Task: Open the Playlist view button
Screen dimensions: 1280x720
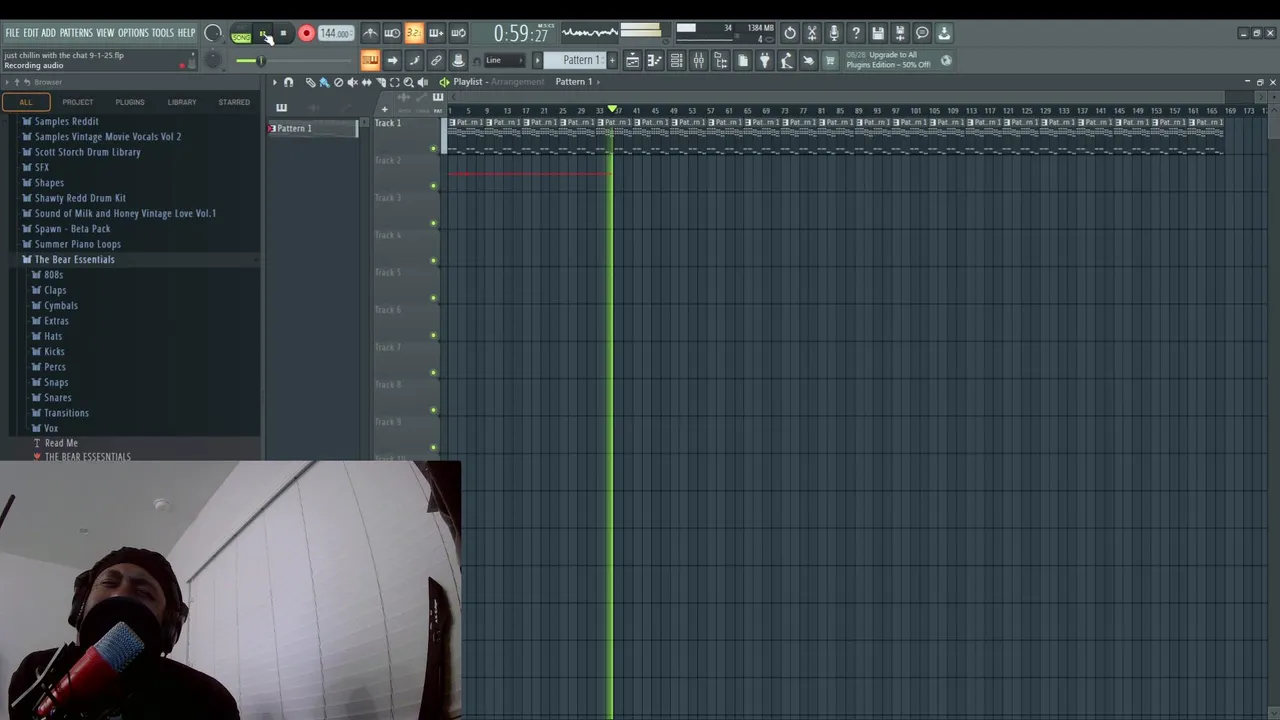Action: click(632, 60)
